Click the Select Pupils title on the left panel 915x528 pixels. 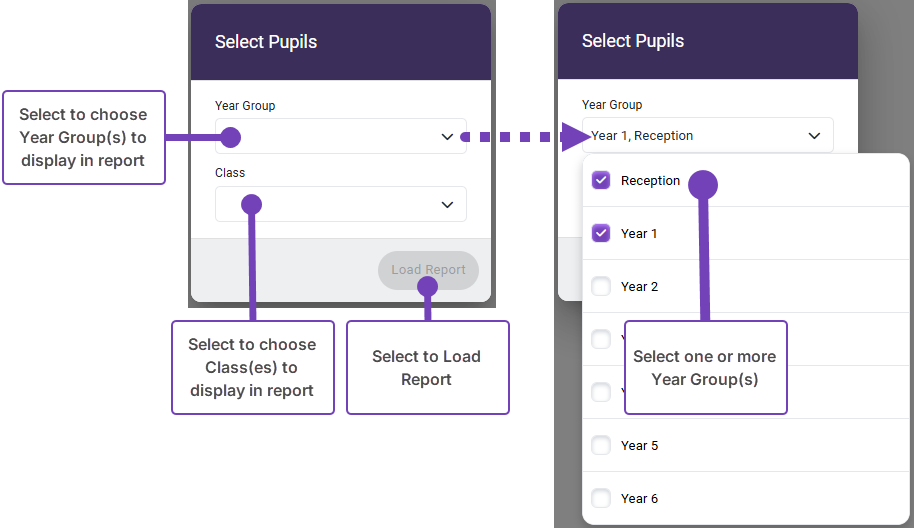point(266,42)
